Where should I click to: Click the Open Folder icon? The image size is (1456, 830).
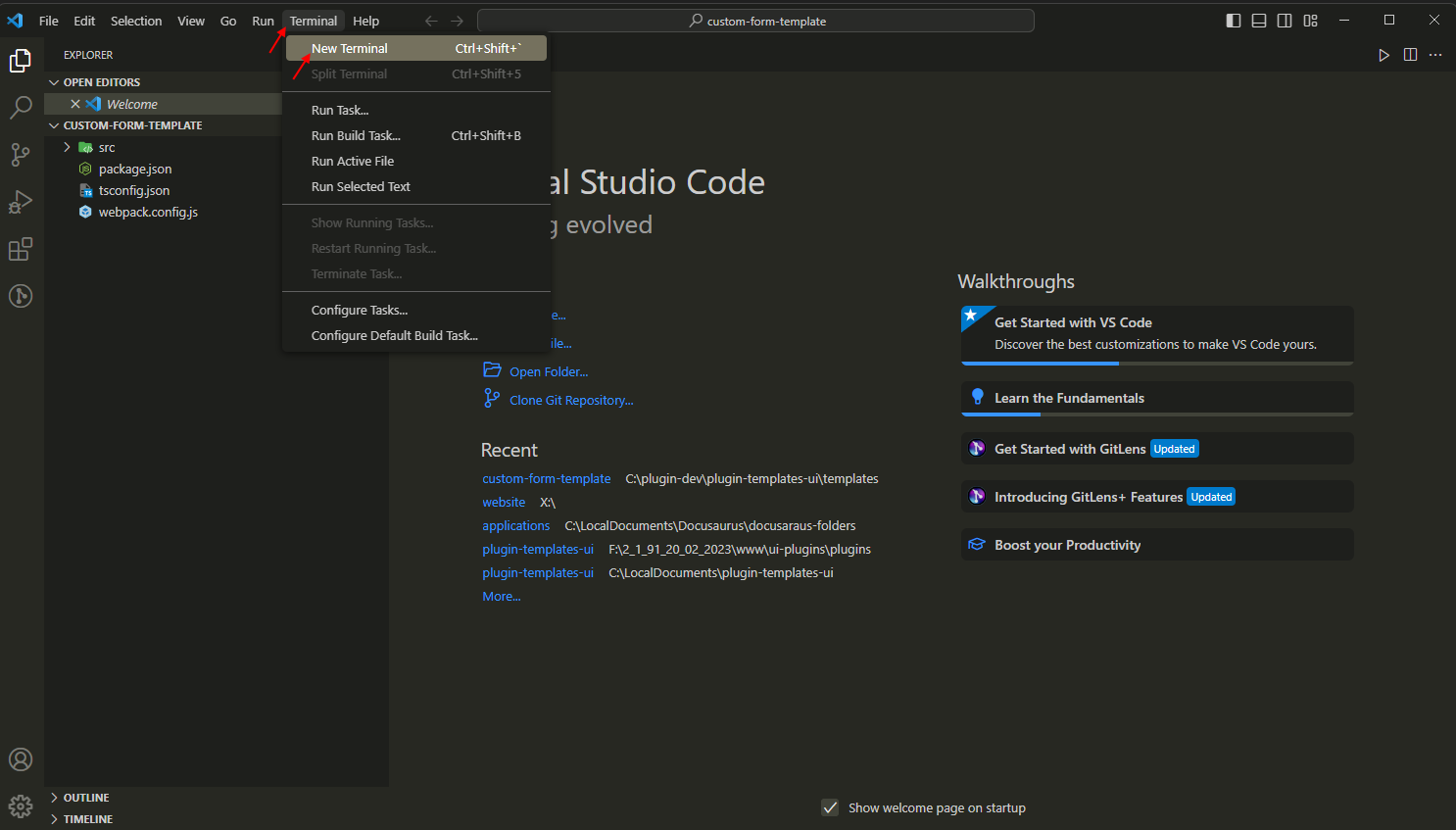click(x=492, y=370)
